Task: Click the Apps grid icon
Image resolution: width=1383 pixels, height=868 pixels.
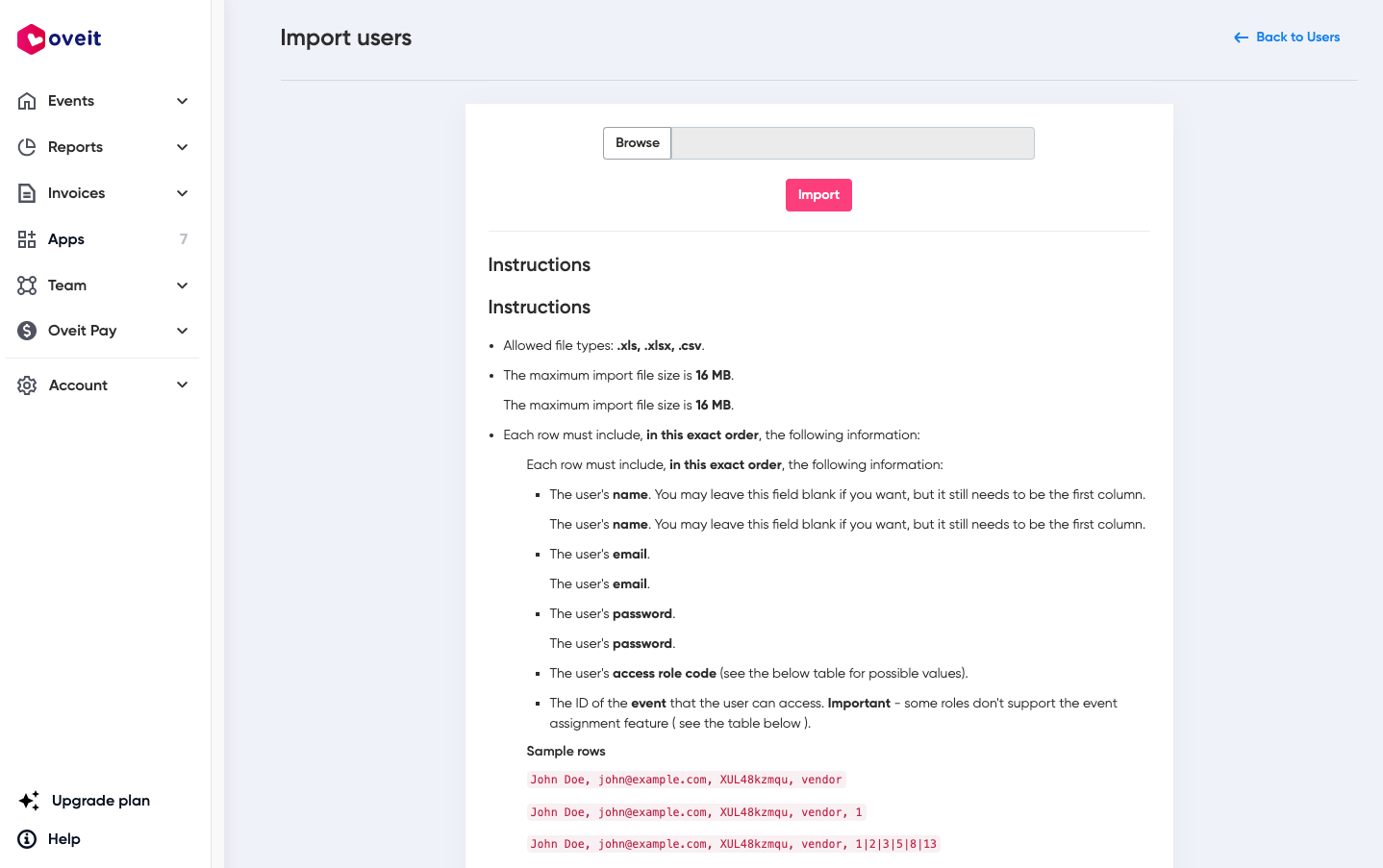Action: tap(27, 239)
